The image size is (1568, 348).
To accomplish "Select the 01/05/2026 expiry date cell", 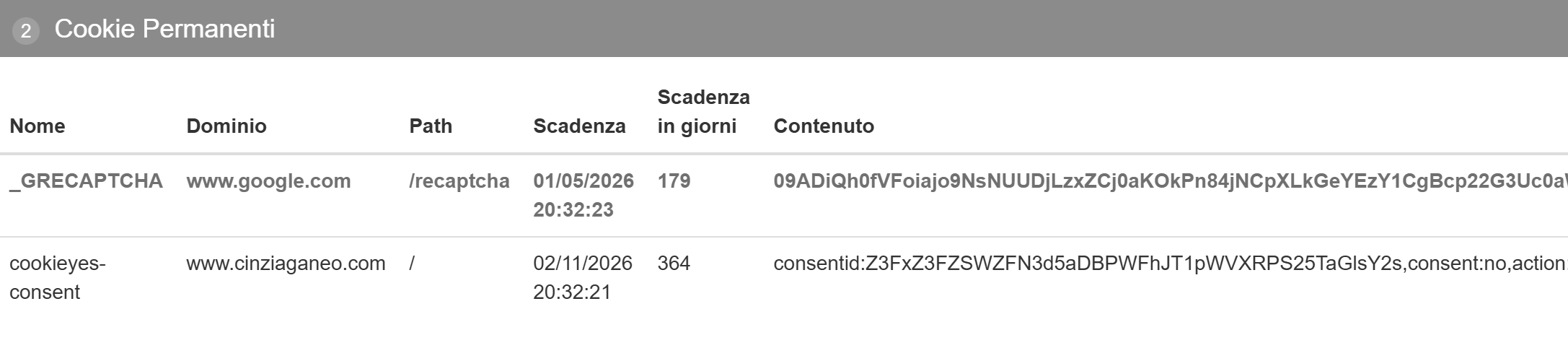I will [x=583, y=195].
